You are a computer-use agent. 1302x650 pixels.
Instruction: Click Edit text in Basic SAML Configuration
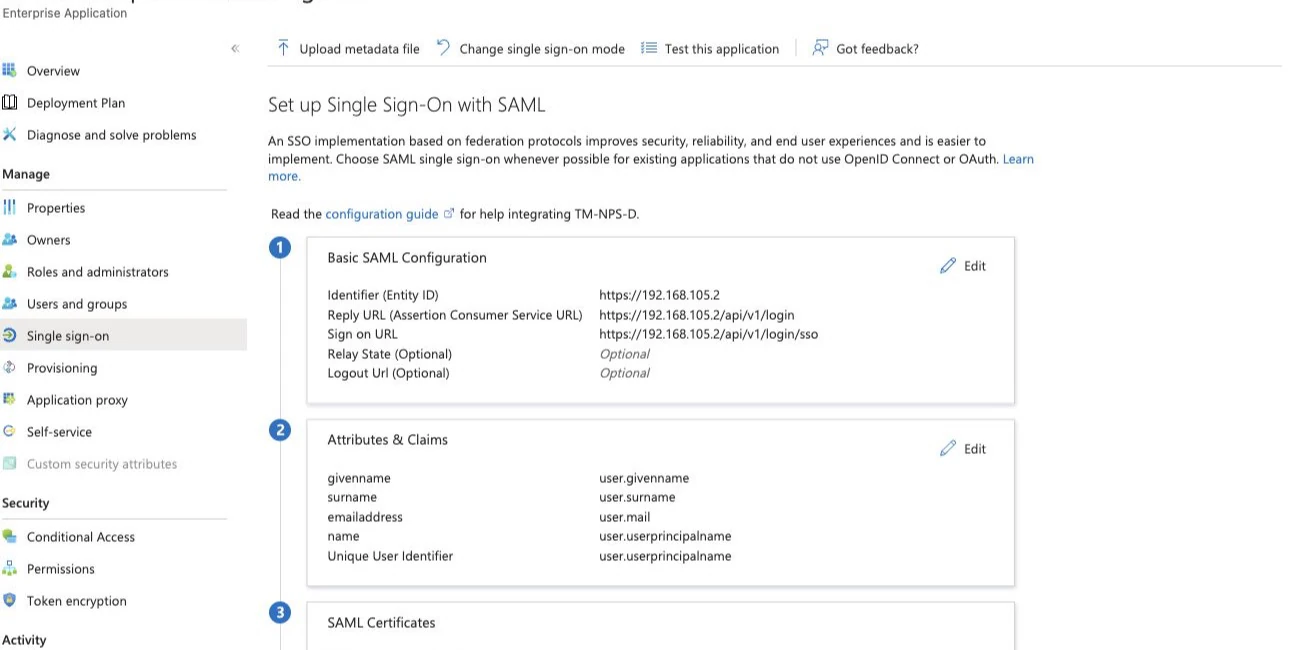(x=975, y=266)
